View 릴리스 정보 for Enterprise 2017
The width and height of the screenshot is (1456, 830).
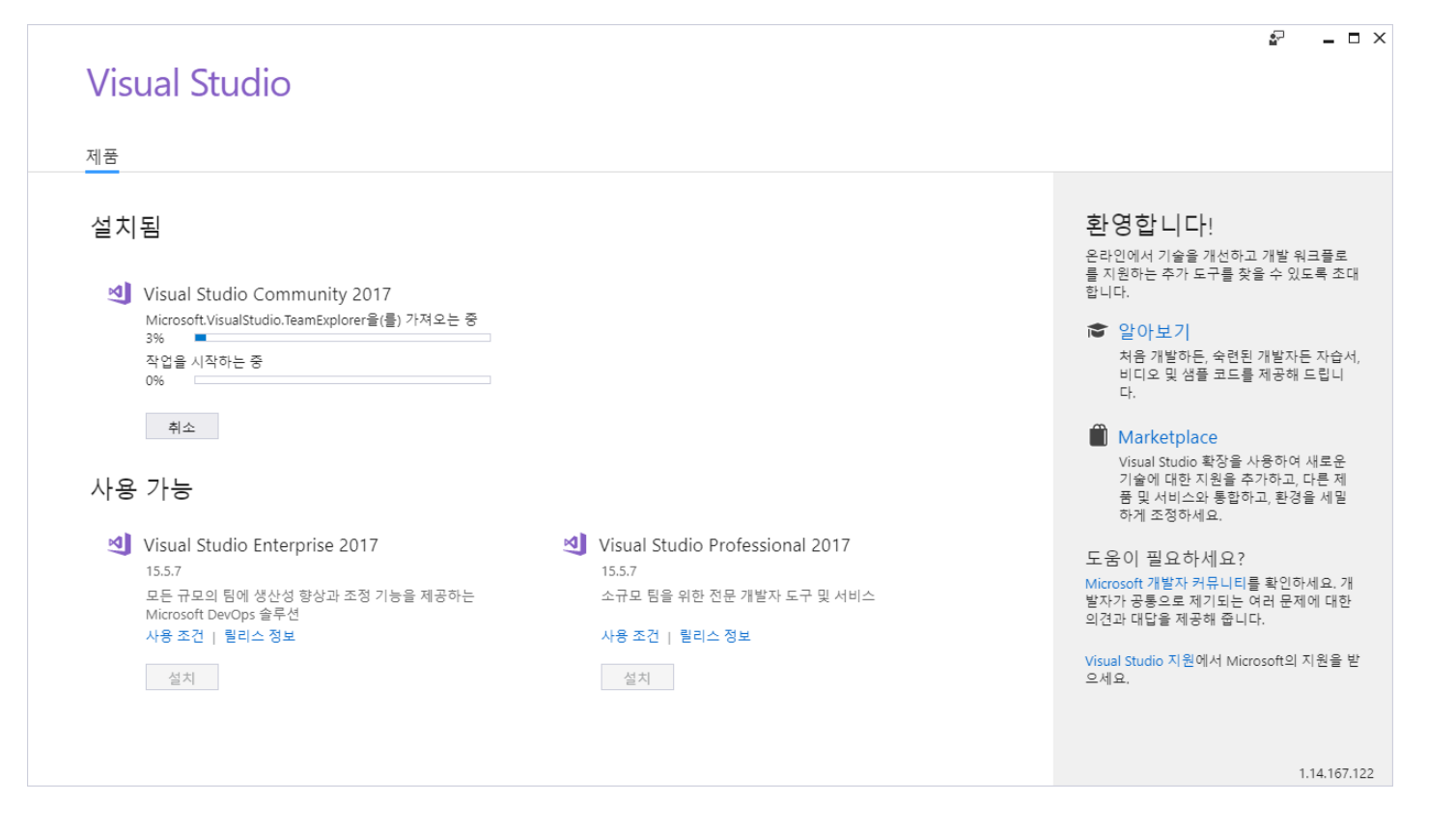tap(260, 635)
